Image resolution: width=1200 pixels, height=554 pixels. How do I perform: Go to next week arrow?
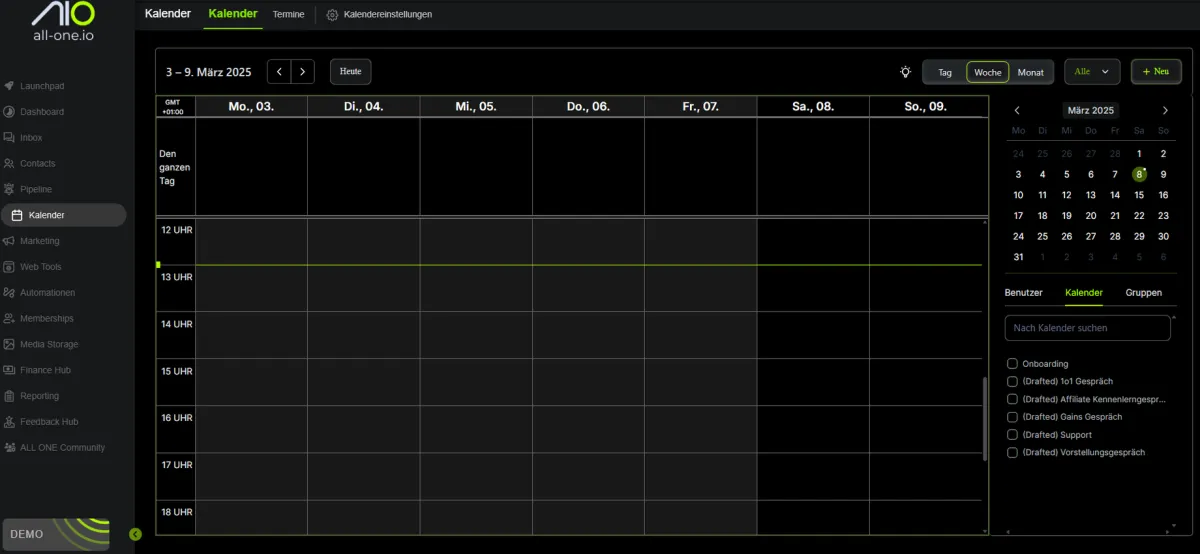[303, 72]
